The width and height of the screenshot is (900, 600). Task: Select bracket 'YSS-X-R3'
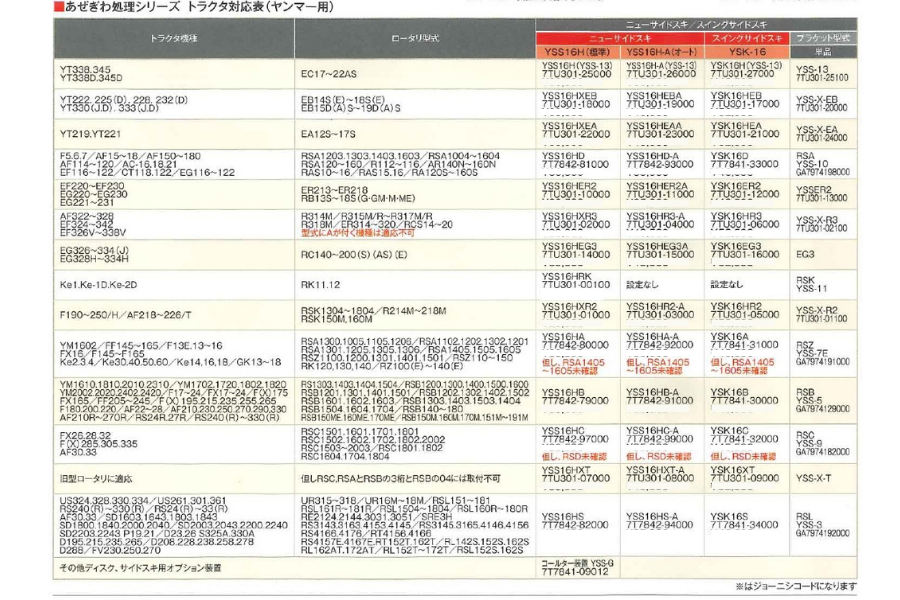tap(817, 219)
